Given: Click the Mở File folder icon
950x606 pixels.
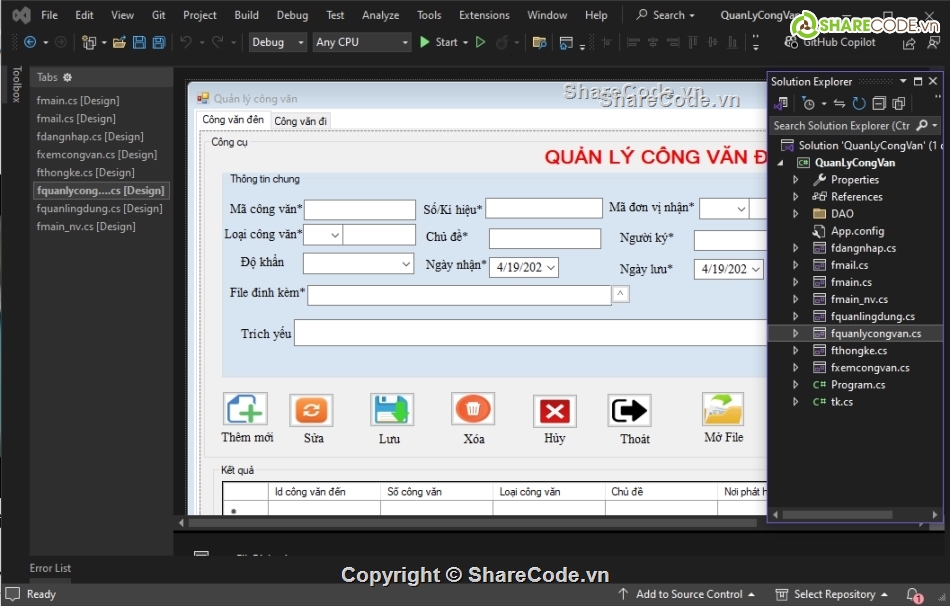Looking at the screenshot, I should pyautogui.click(x=723, y=409).
